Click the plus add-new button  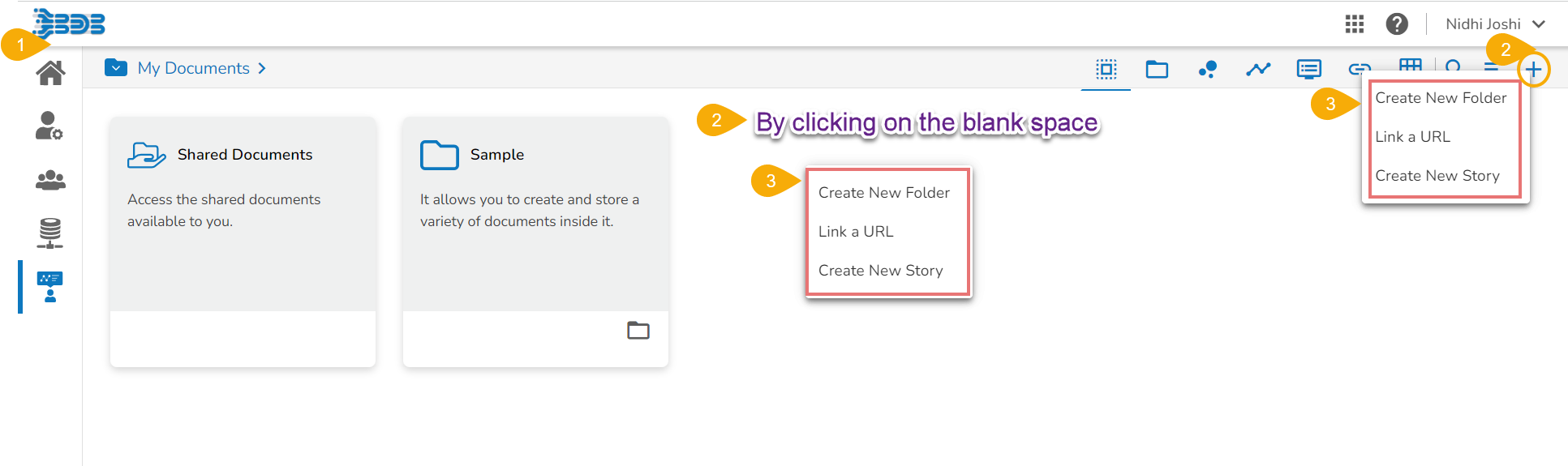pos(1533,70)
